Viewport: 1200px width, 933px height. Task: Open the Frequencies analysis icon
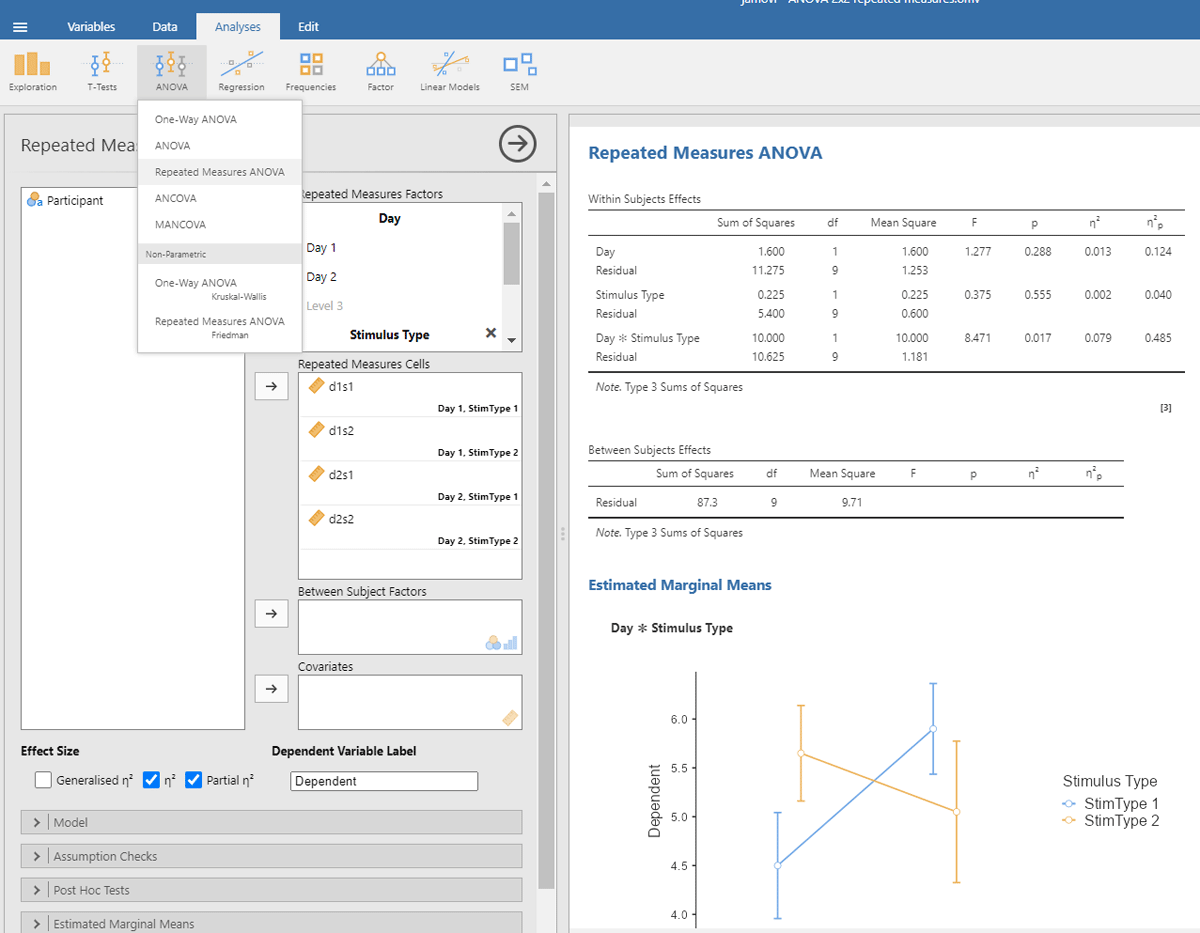310,71
